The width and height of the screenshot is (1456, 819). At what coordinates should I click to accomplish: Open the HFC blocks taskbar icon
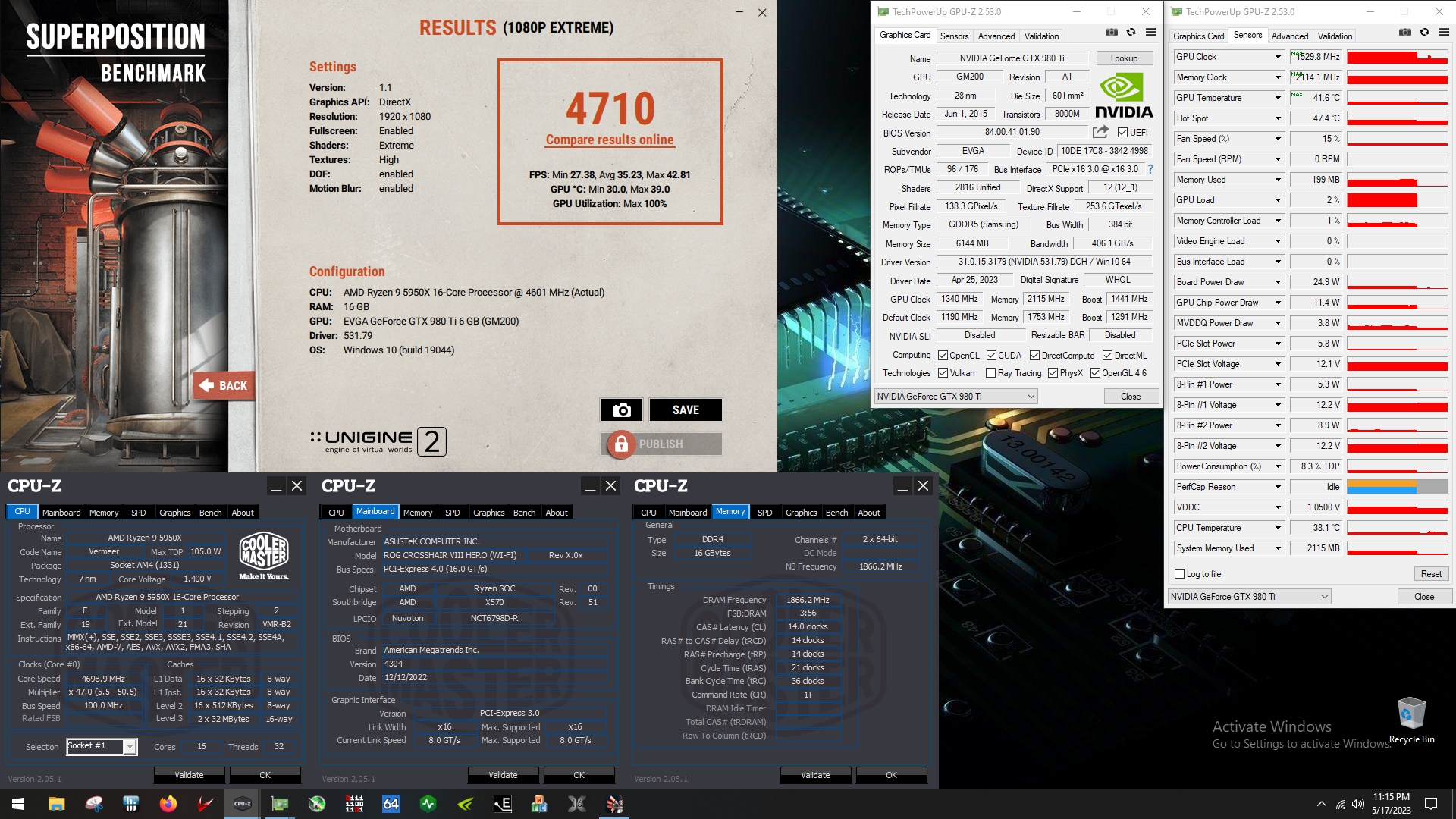(540, 804)
